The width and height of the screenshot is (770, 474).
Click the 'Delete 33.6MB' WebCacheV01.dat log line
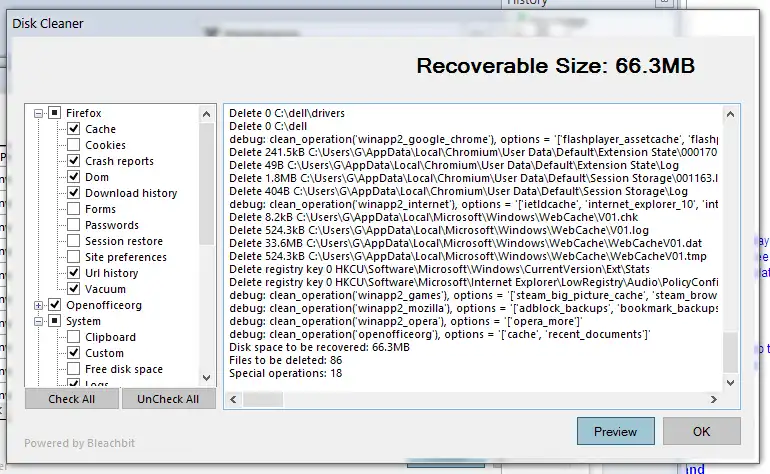(466, 243)
